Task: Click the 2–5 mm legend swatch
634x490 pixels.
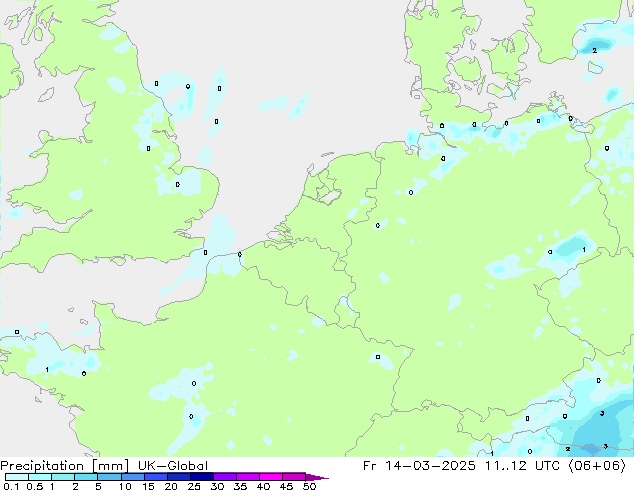Action: (86, 477)
